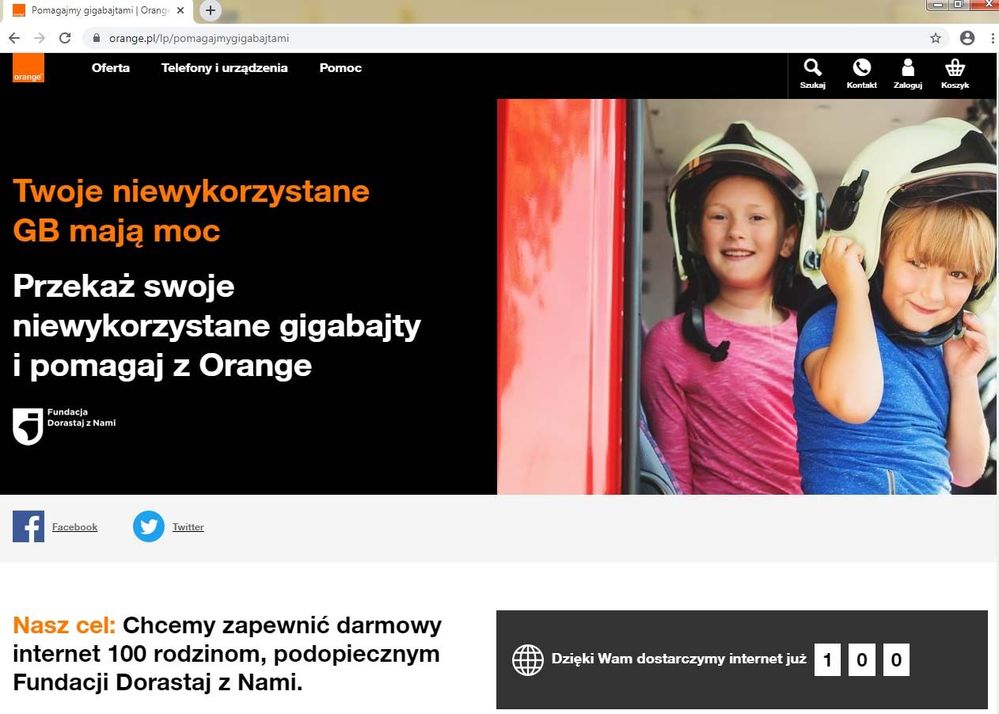
Task: Open the Szukaj search icon
Action: [x=812, y=68]
